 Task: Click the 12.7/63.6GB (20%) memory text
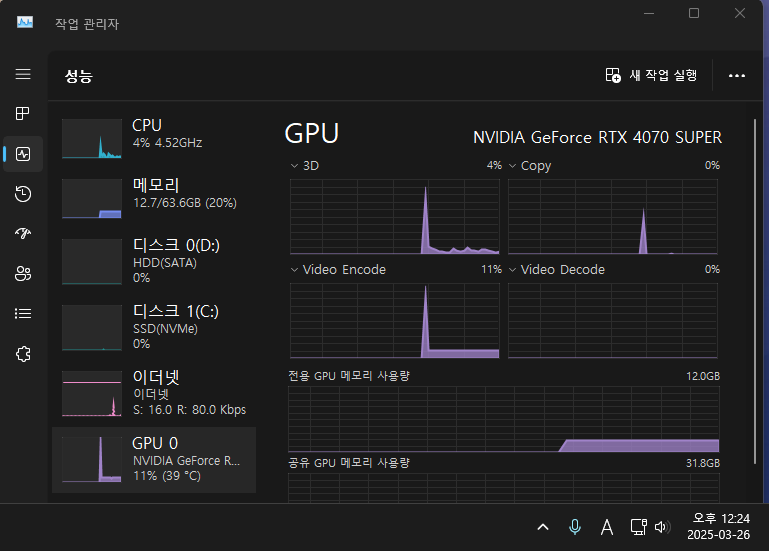(x=185, y=203)
